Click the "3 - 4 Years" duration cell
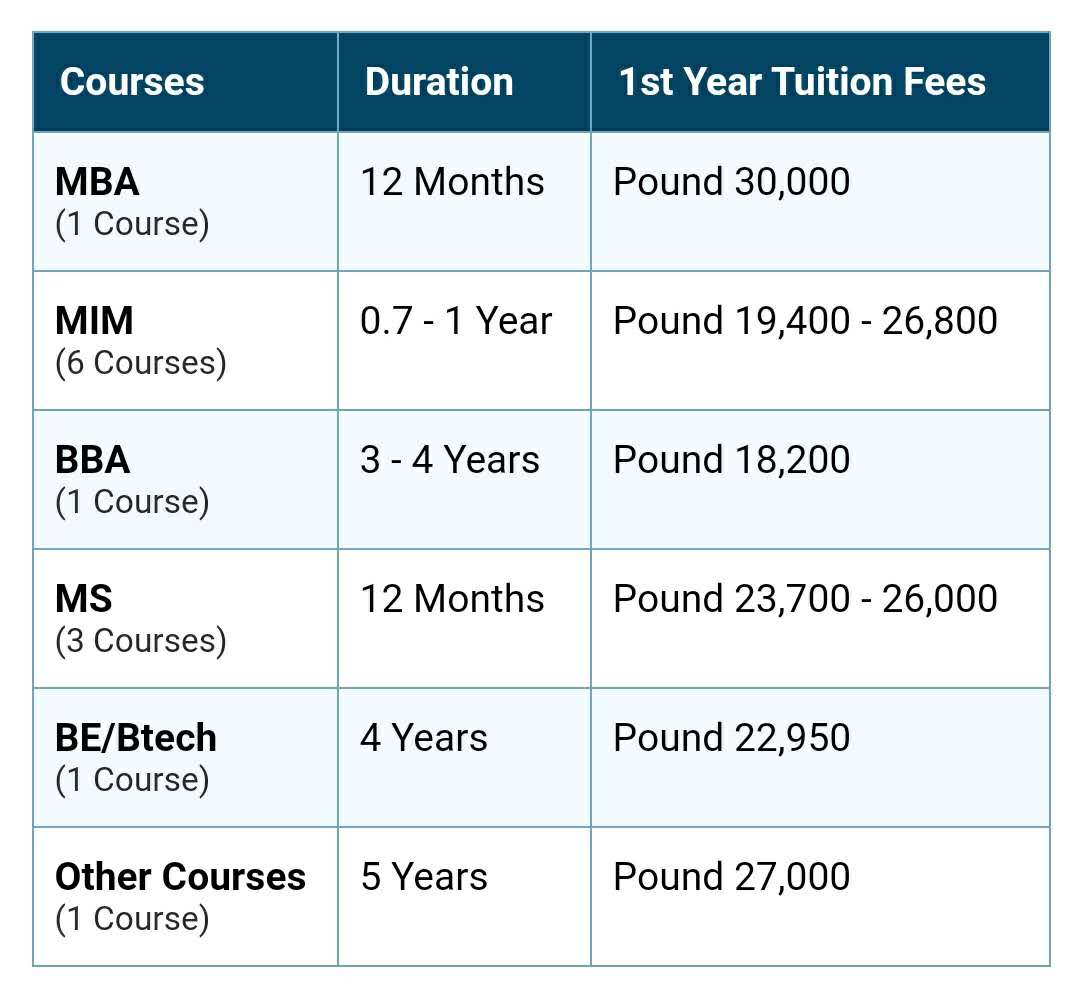Image resolution: width=1080 pixels, height=997 pixels. [450, 460]
